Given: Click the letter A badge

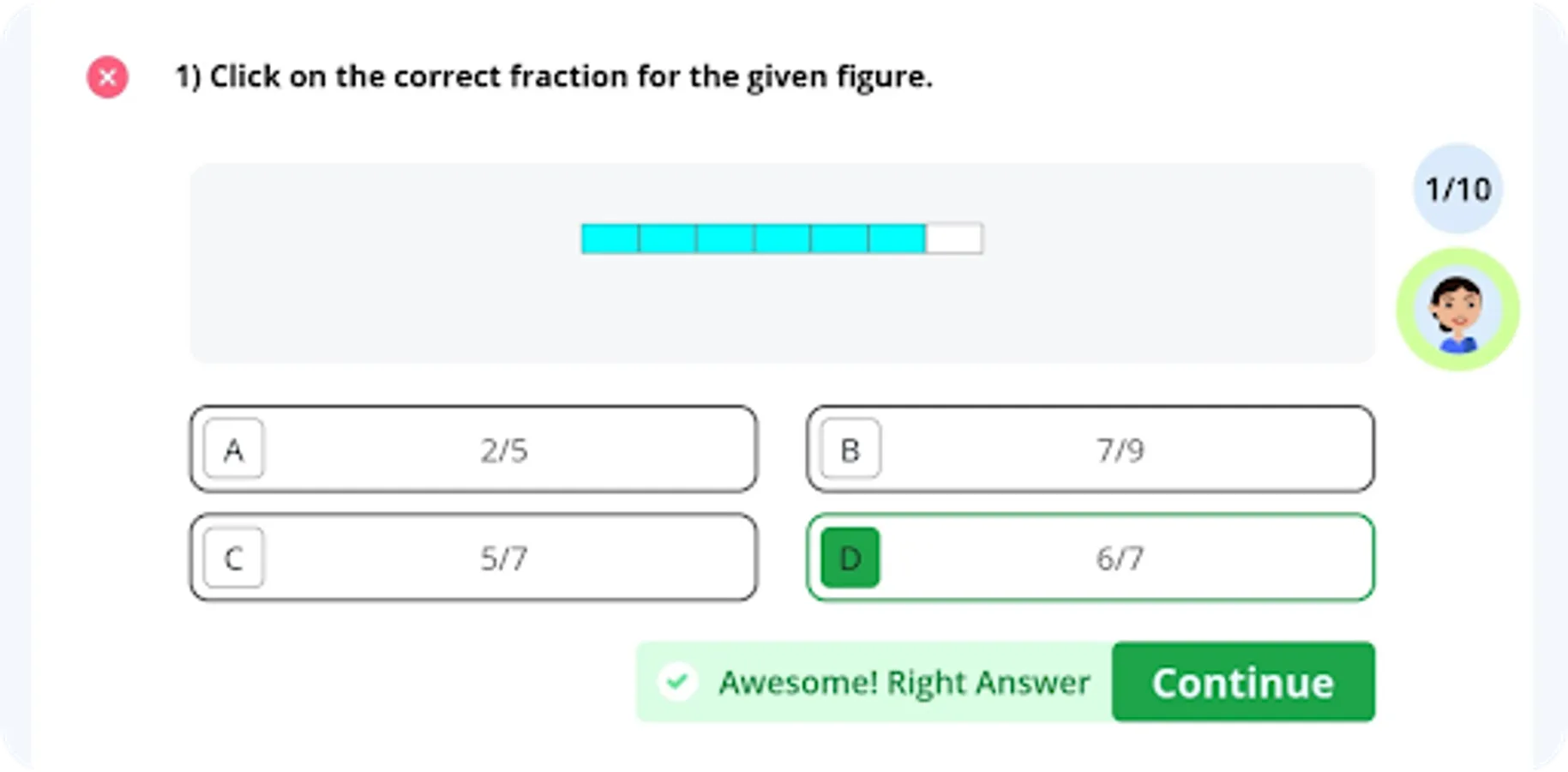Looking at the screenshot, I should 233,449.
